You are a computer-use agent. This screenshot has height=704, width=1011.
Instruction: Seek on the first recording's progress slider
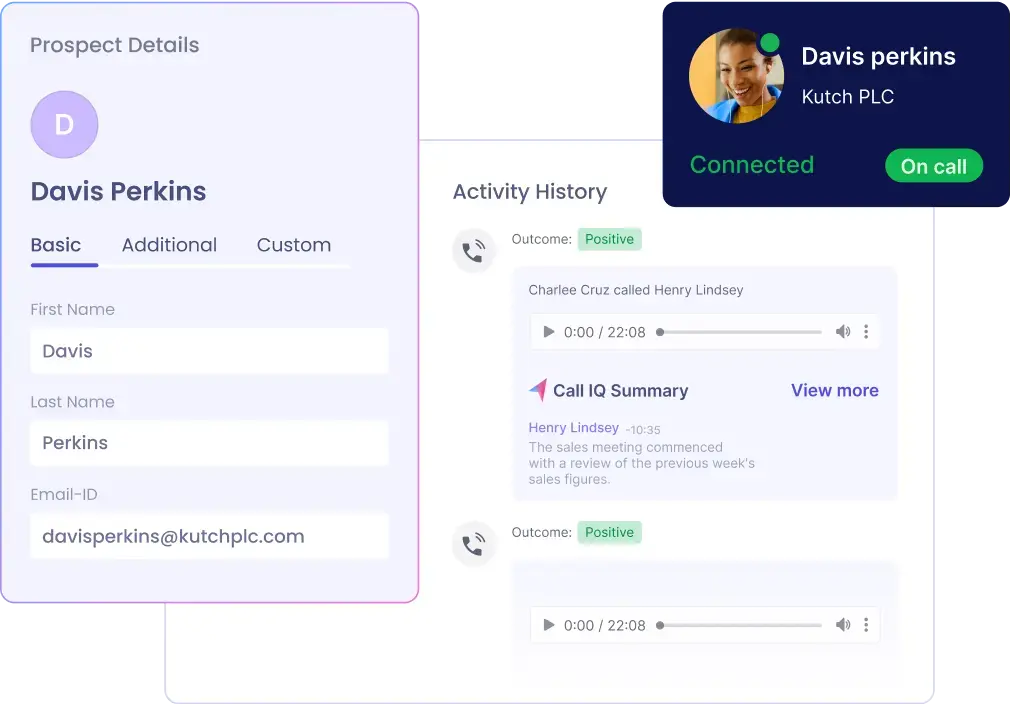[740, 332]
